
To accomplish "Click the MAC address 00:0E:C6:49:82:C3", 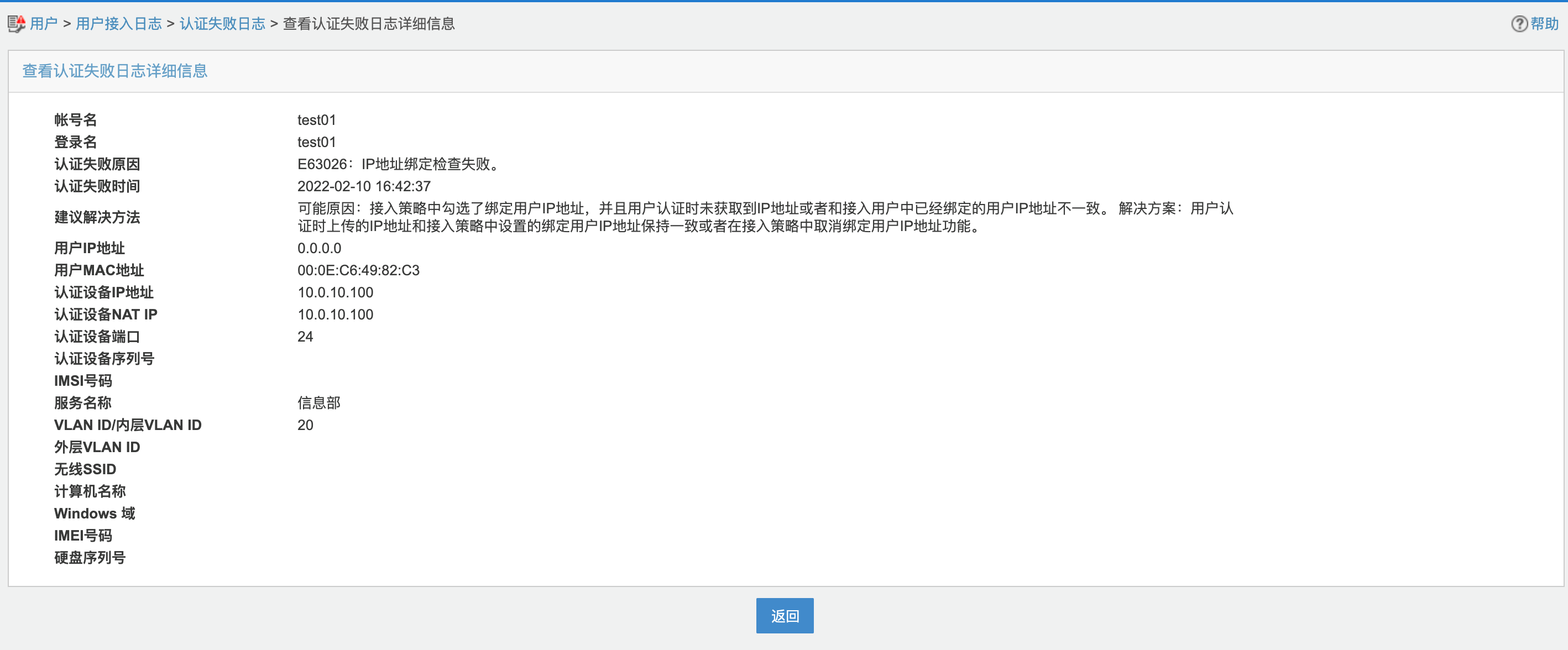I will coord(358,270).
